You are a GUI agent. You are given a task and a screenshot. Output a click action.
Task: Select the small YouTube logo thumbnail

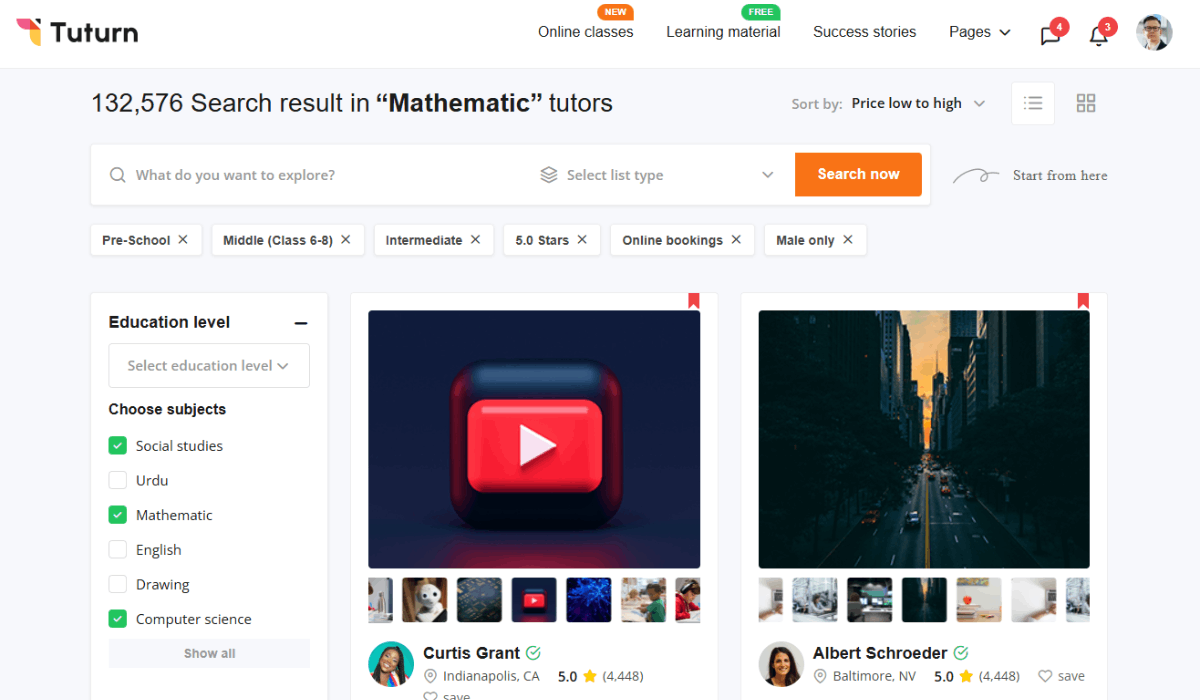(534, 600)
